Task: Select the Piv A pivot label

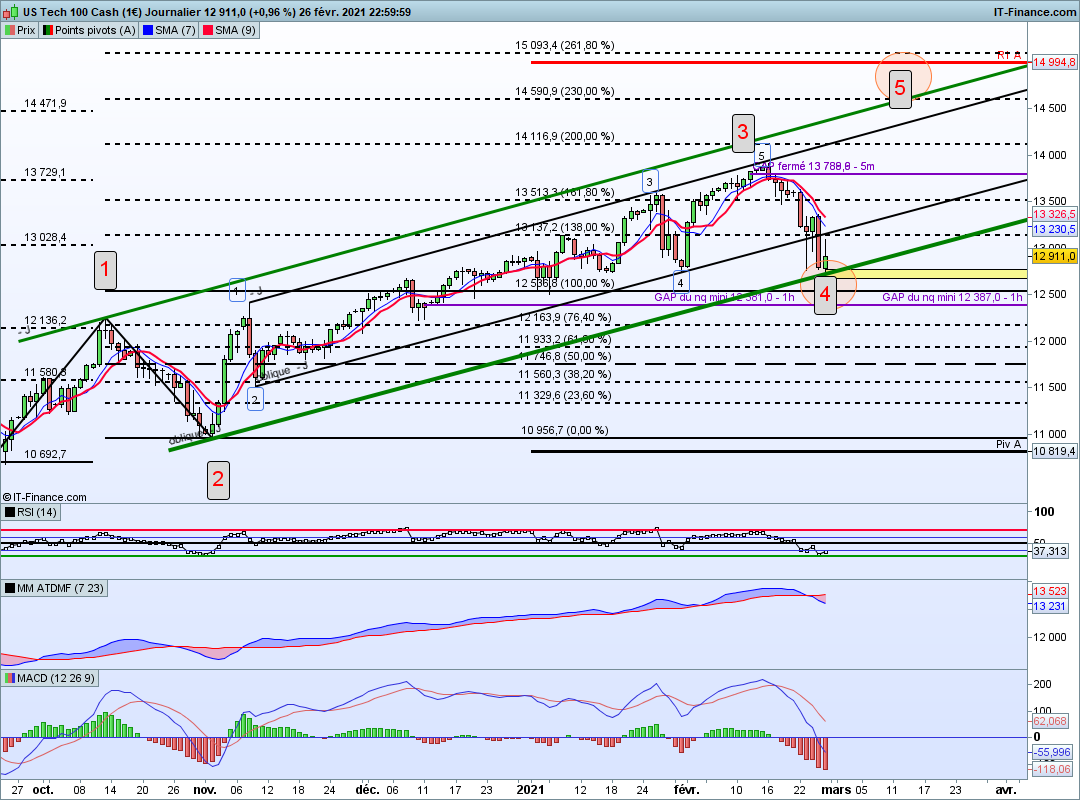Action: [x=1008, y=444]
